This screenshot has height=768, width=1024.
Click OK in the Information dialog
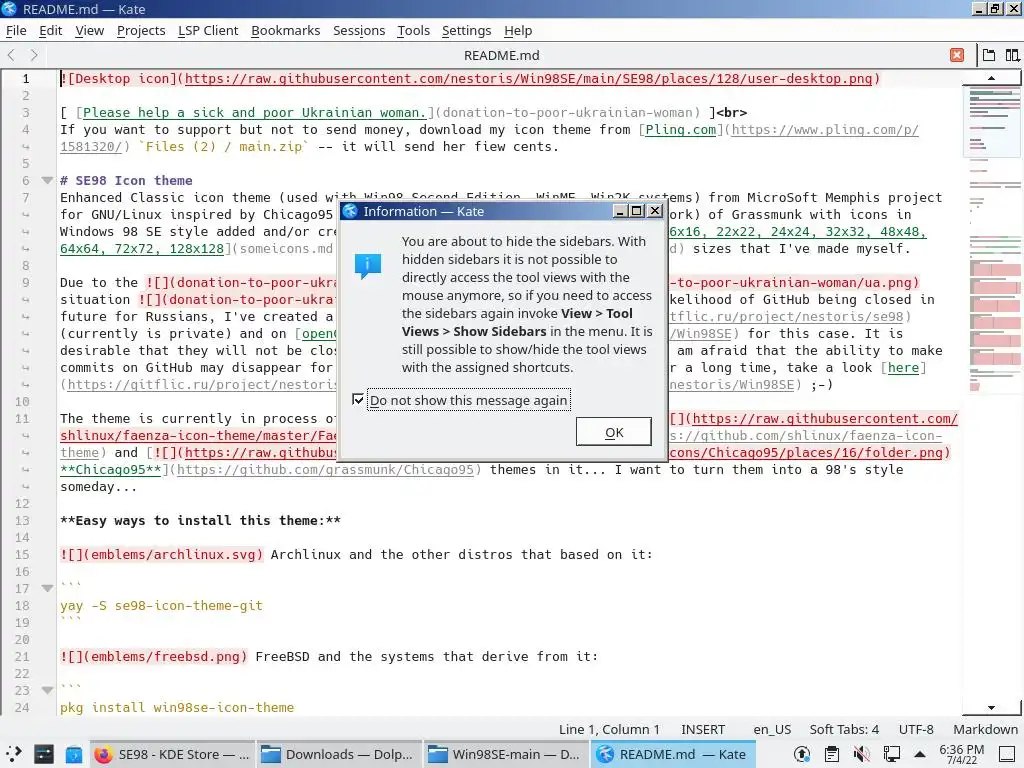[613, 432]
